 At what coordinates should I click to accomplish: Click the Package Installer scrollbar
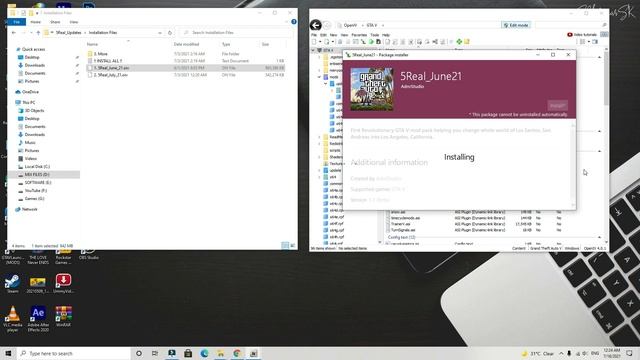573,164
